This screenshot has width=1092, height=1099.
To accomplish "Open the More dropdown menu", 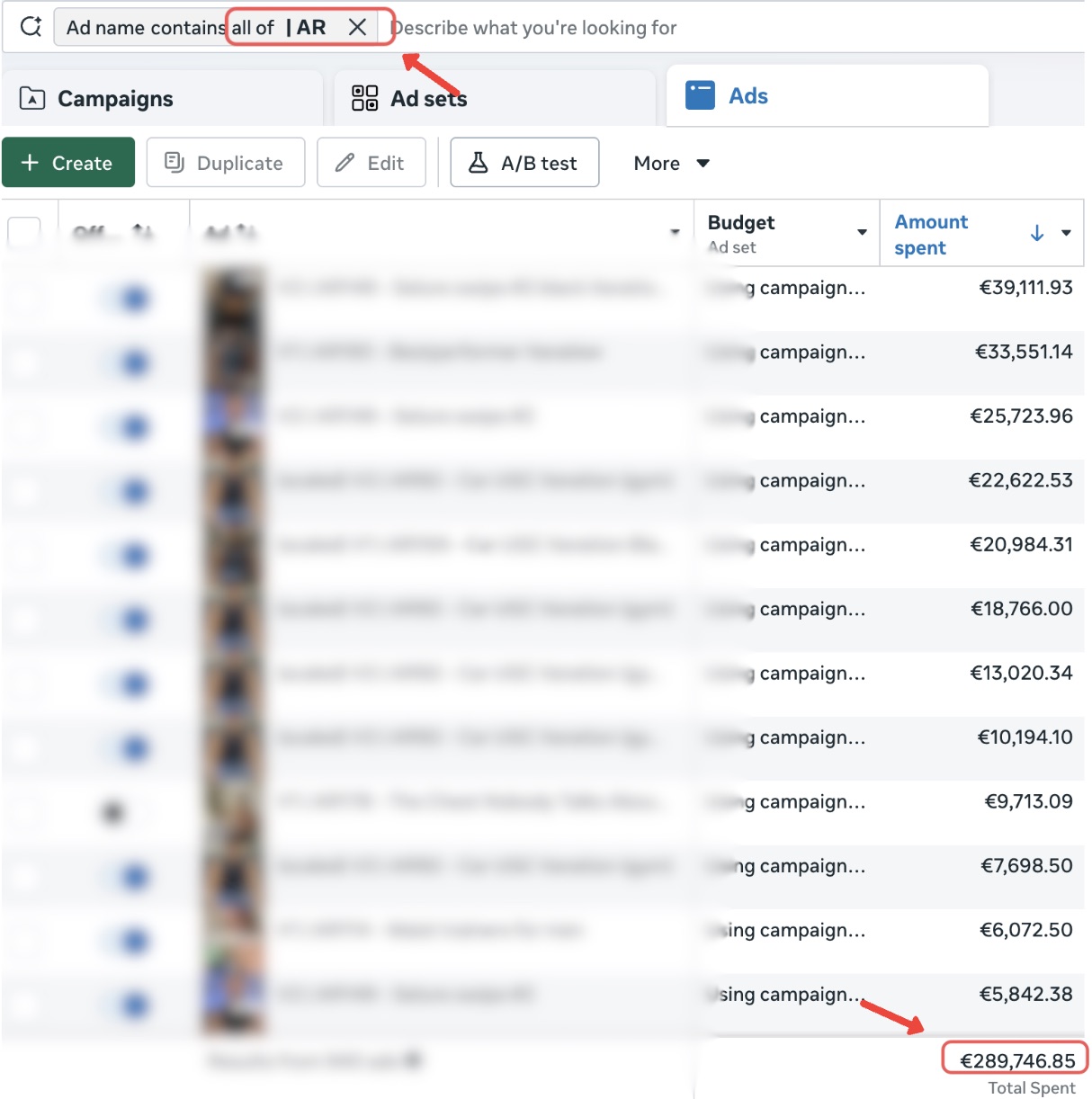I will 672,163.
